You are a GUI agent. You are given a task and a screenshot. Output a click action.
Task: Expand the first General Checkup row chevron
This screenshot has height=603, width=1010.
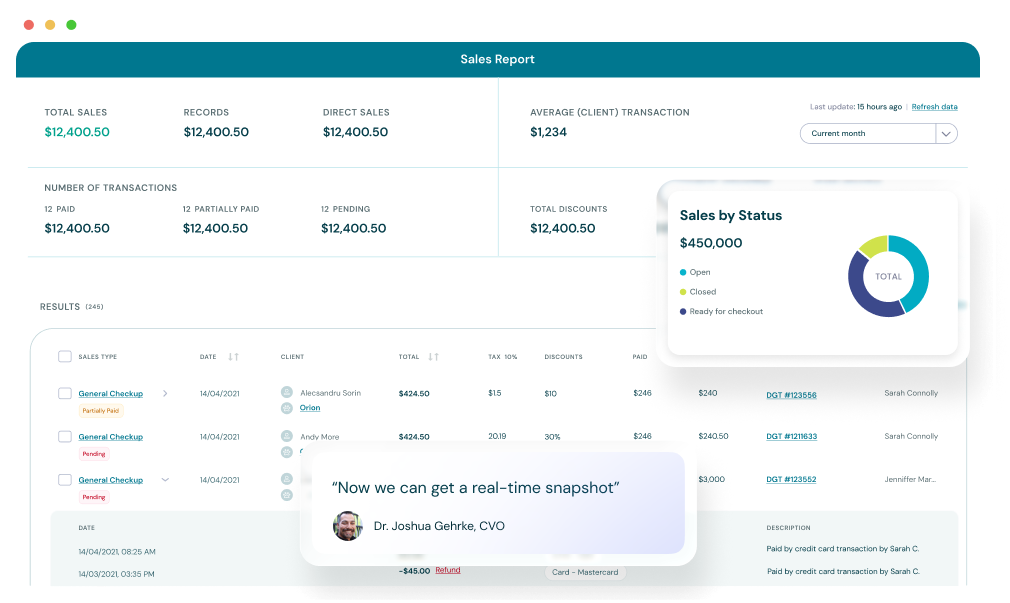click(164, 393)
